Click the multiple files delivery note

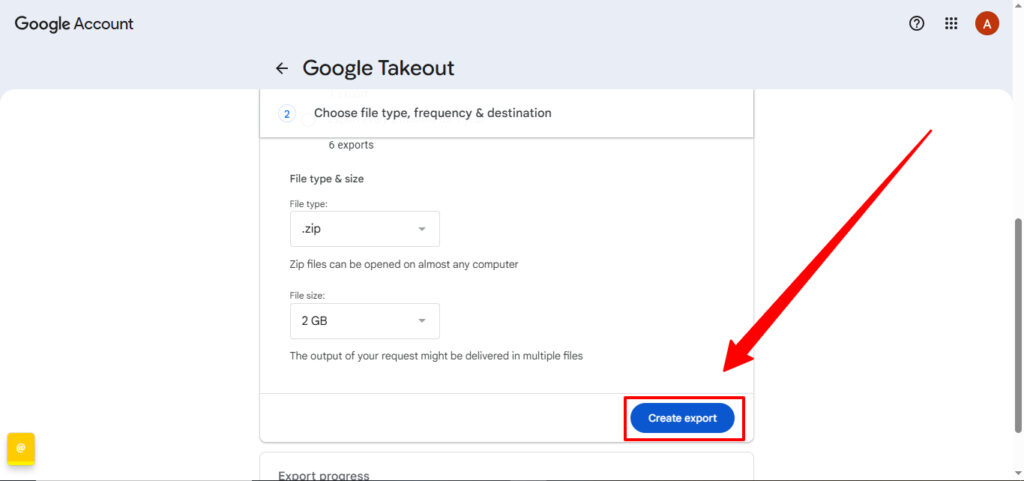435,356
